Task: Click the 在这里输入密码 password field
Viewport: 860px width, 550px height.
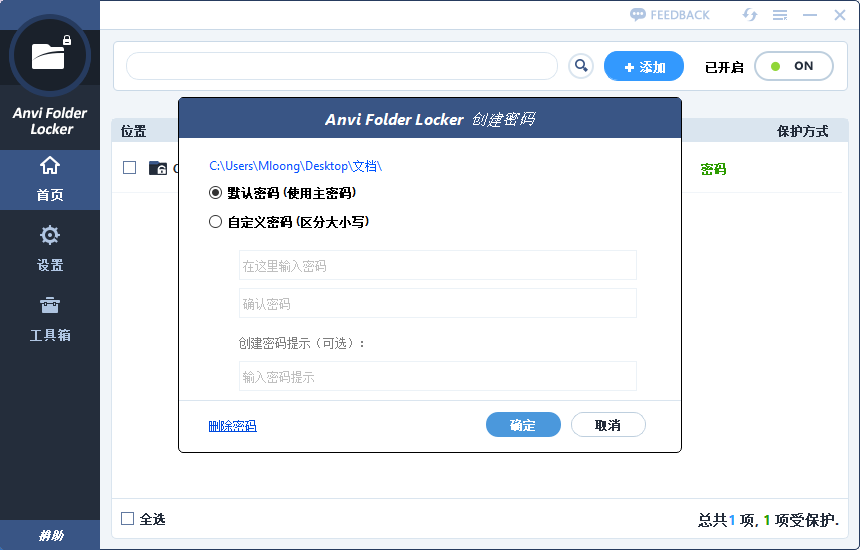Action: 438,265
